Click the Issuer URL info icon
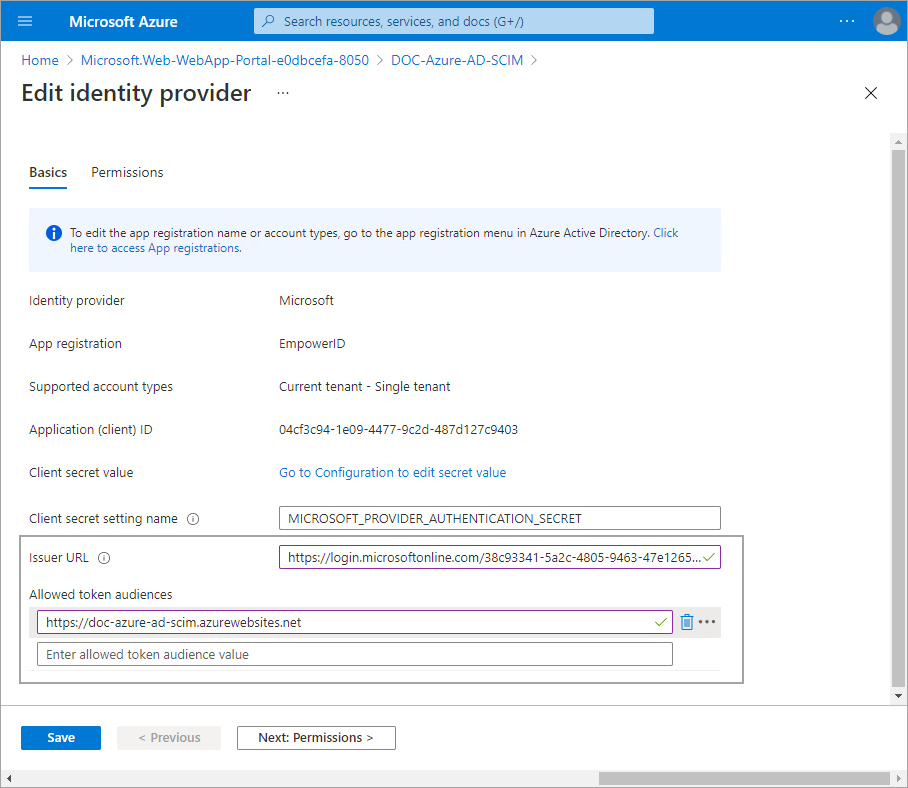Image resolution: width=908 pixels, height=788 pixels. (104, 558)
